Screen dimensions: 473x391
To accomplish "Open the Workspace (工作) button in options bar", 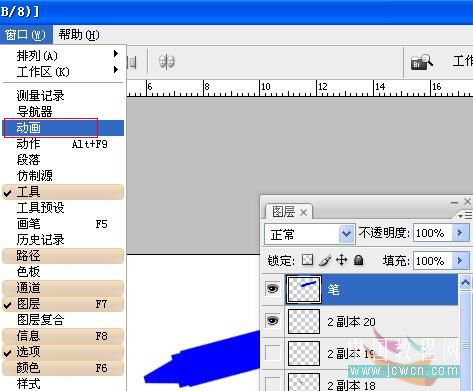I will click(x=463, y=61).
